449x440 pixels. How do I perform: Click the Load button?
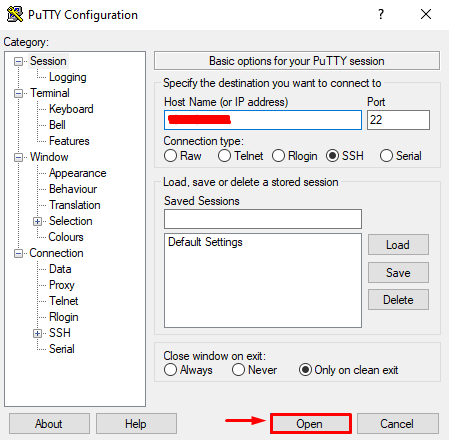tap(398, 245)
